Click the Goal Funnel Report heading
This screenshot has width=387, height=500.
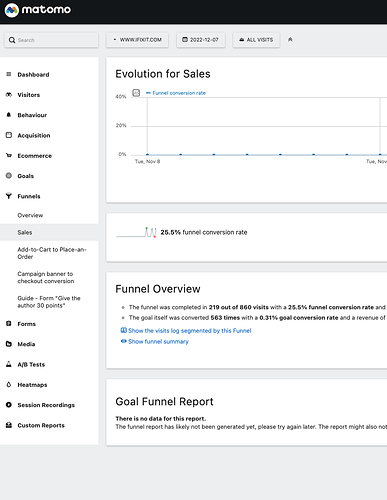point(164,401)
